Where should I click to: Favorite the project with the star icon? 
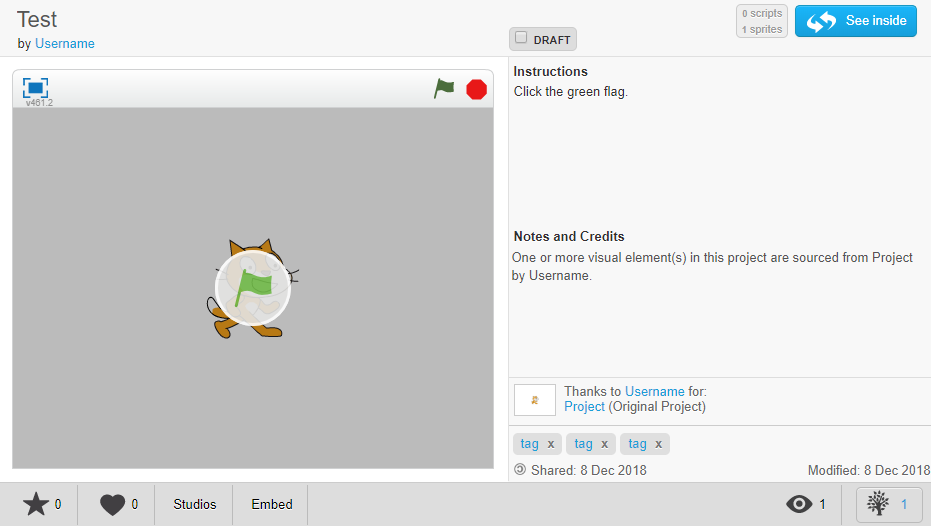pyautogui.click(x=36, y=504)
